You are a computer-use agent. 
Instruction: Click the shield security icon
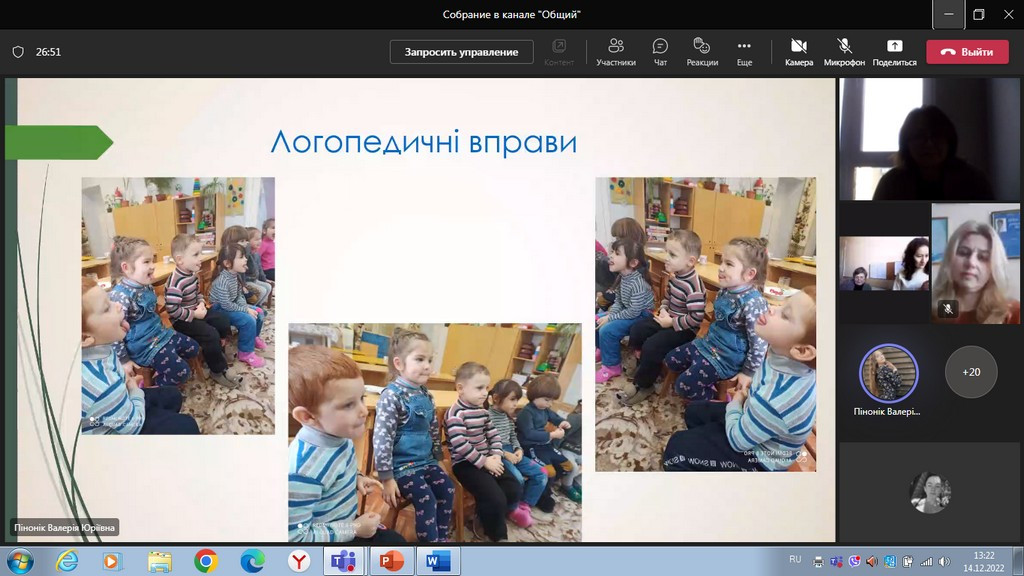18,52
